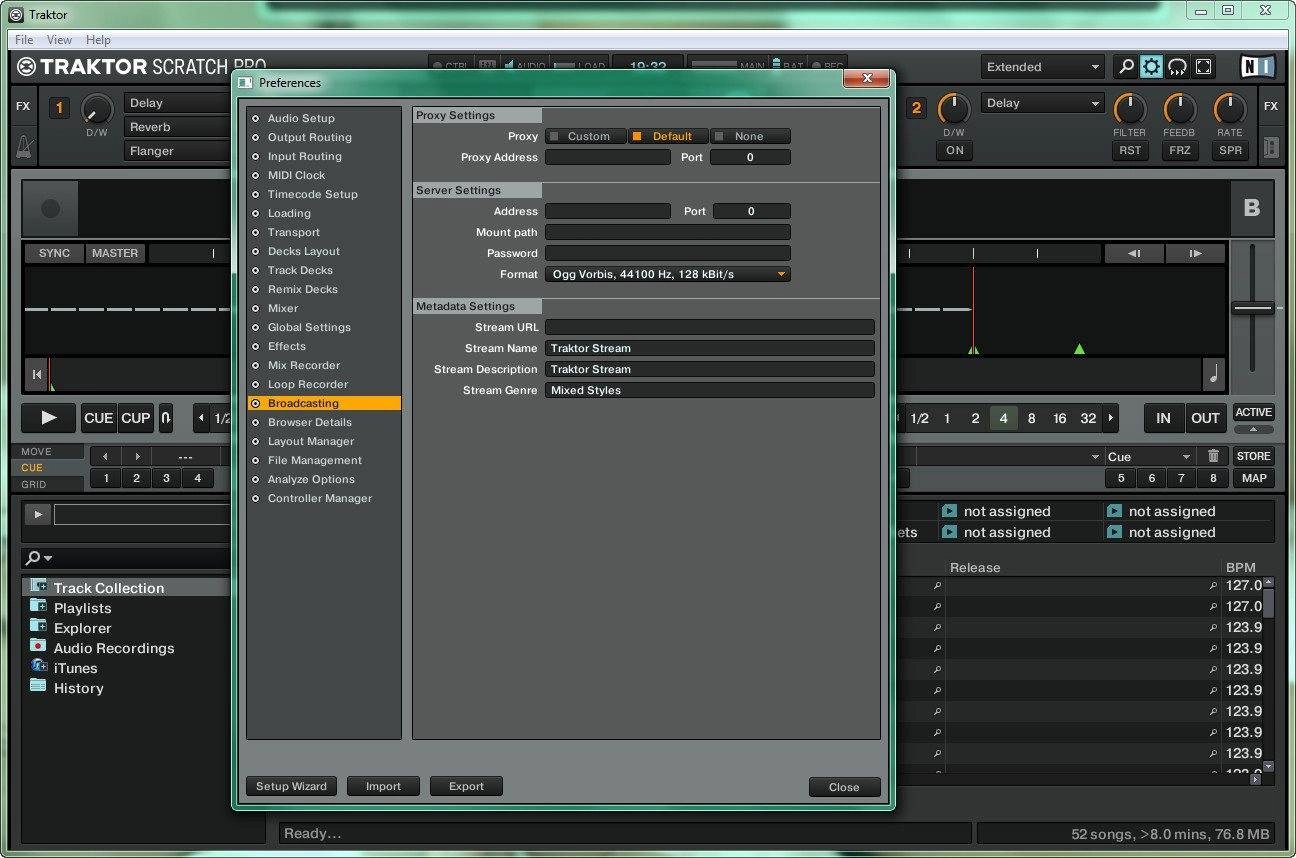Open the left FX panel button
This screenshot has width=1296, height=858.
23,106
